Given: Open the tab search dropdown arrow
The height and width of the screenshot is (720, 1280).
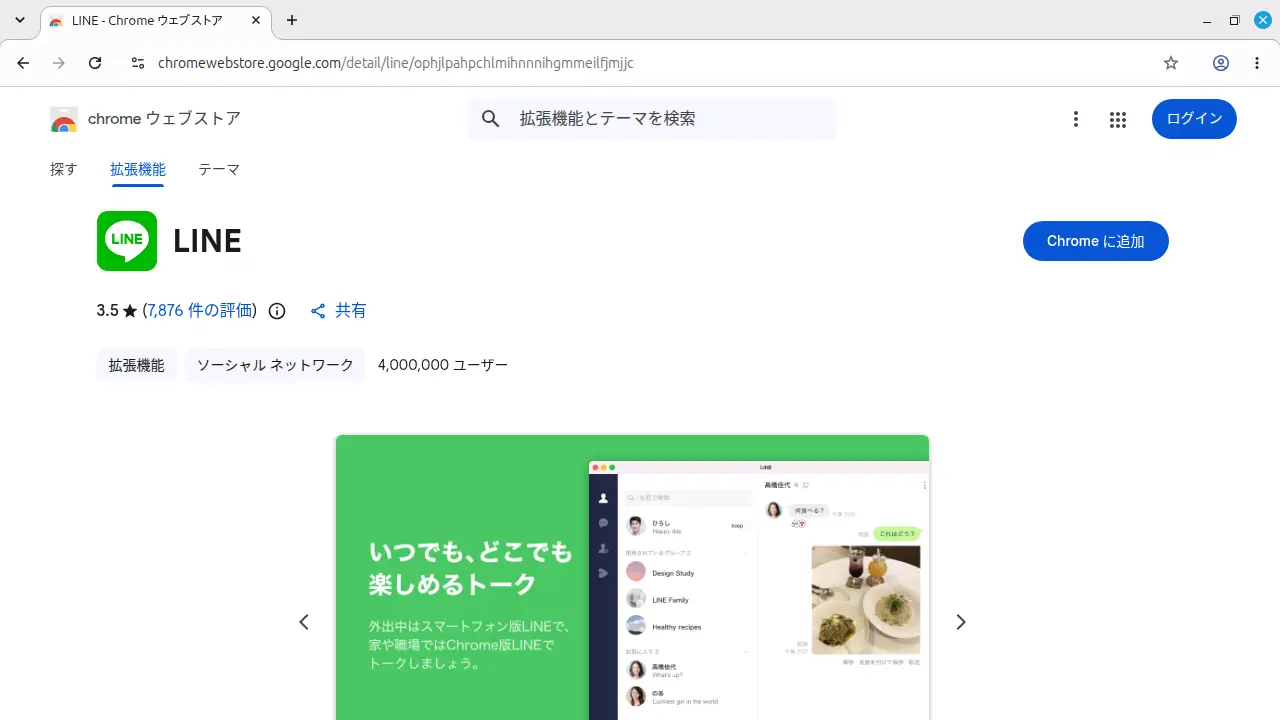Looking at the screenshot, I should click(20, 20).
